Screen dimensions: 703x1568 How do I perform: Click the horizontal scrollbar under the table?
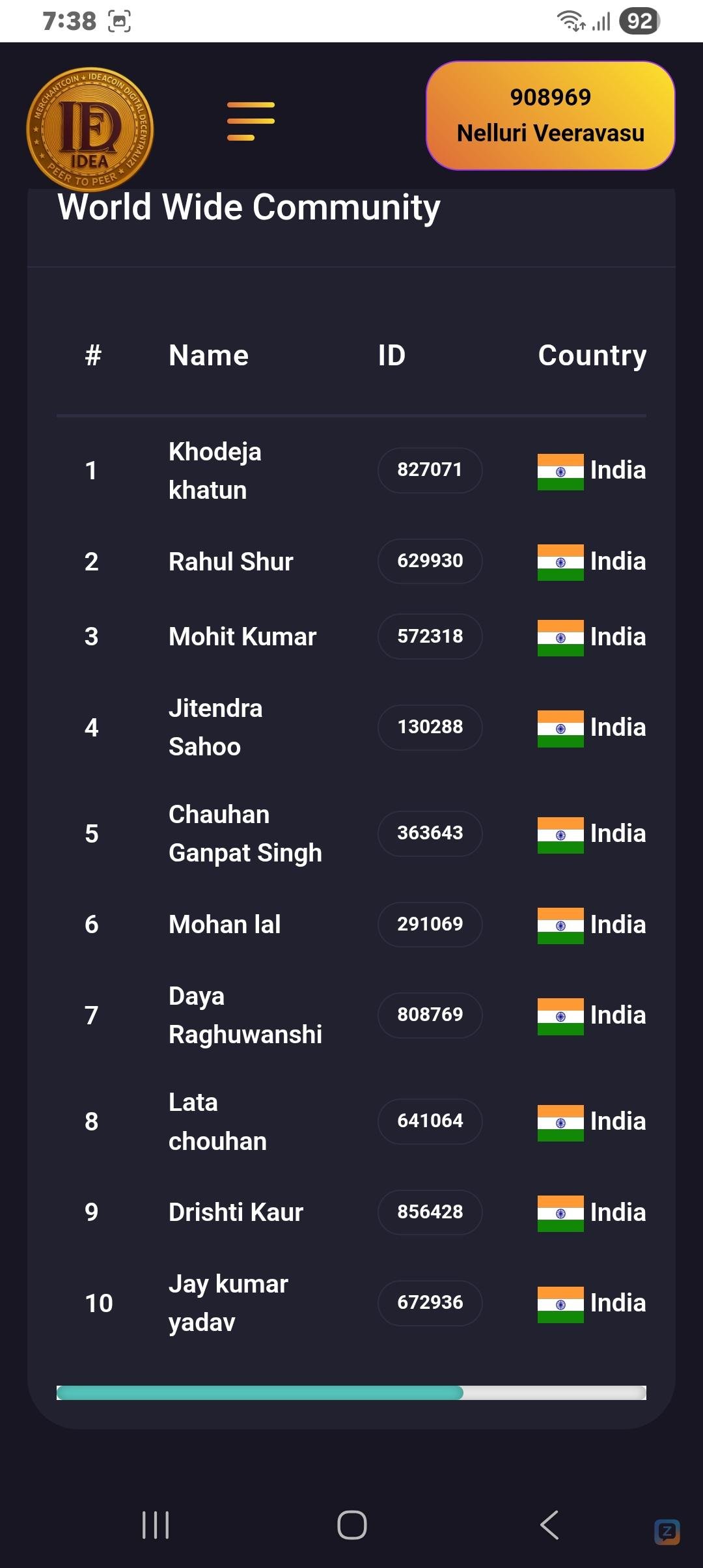pos(260,1393)
